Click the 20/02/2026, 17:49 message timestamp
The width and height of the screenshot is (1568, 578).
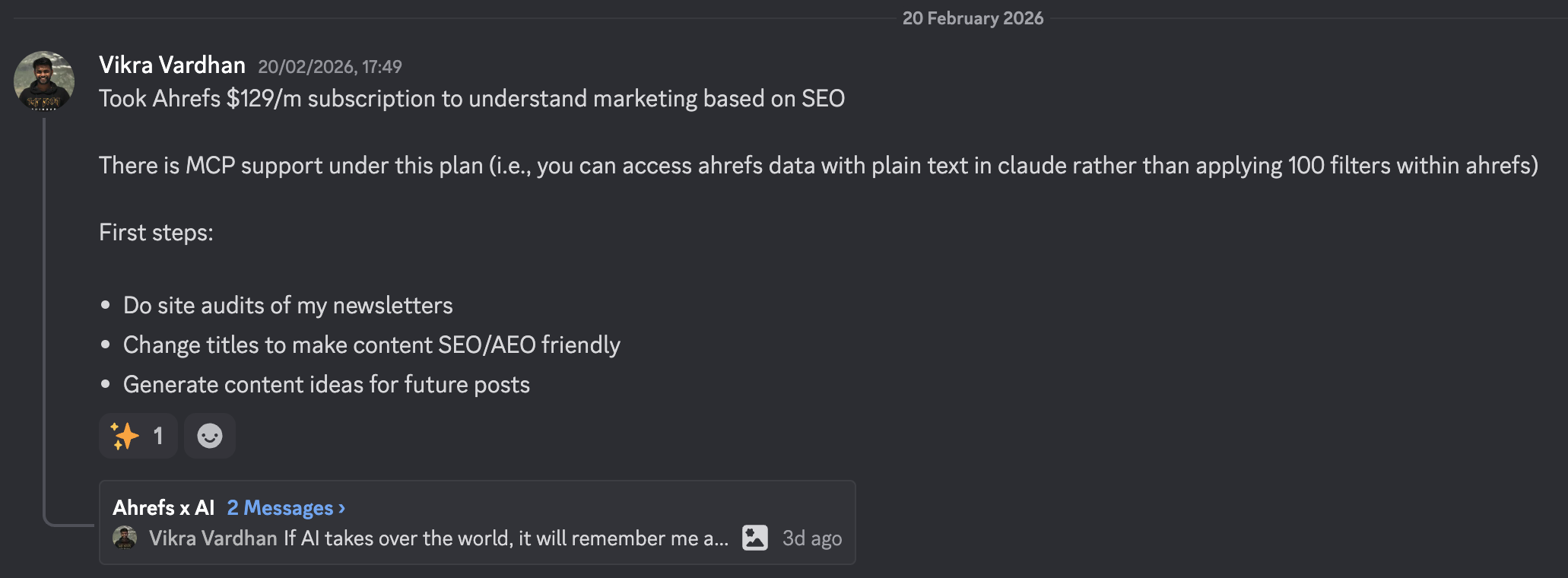(x=329, y=67)
